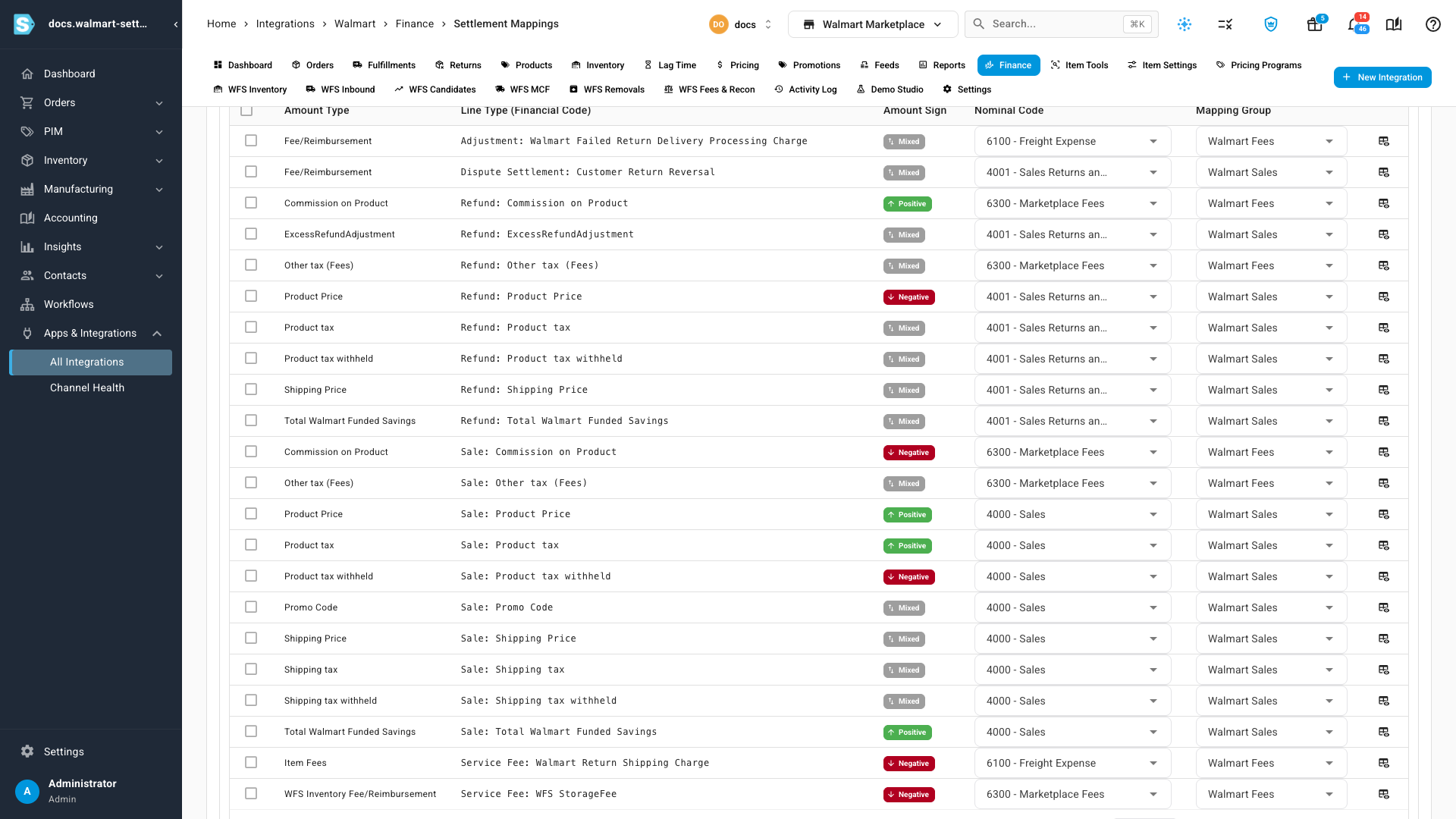This screenshot has width=1456, height=819.
Task: Click row action icon for Refund: Product Price
Action: pos(1384,297)
